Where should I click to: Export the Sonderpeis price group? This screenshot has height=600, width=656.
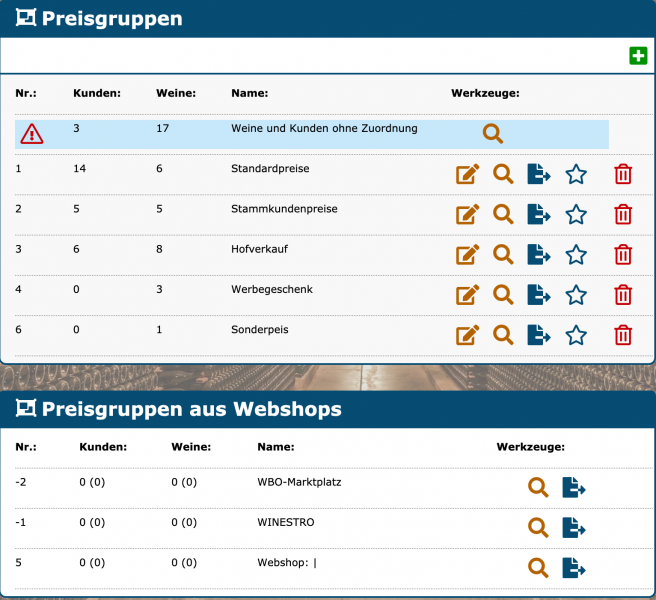pyautogui.click(x=539, y=335)
